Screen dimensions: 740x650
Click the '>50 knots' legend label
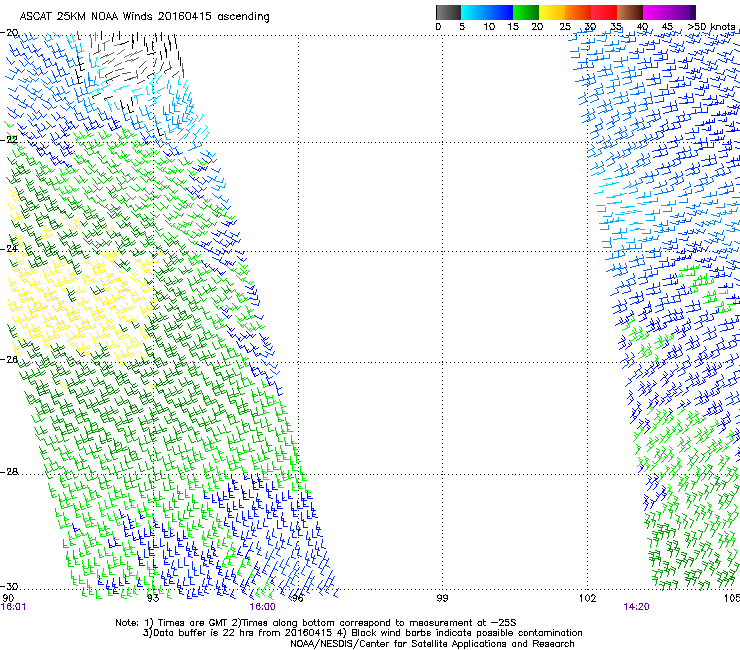pyautogui.click(x=712, y=27)
